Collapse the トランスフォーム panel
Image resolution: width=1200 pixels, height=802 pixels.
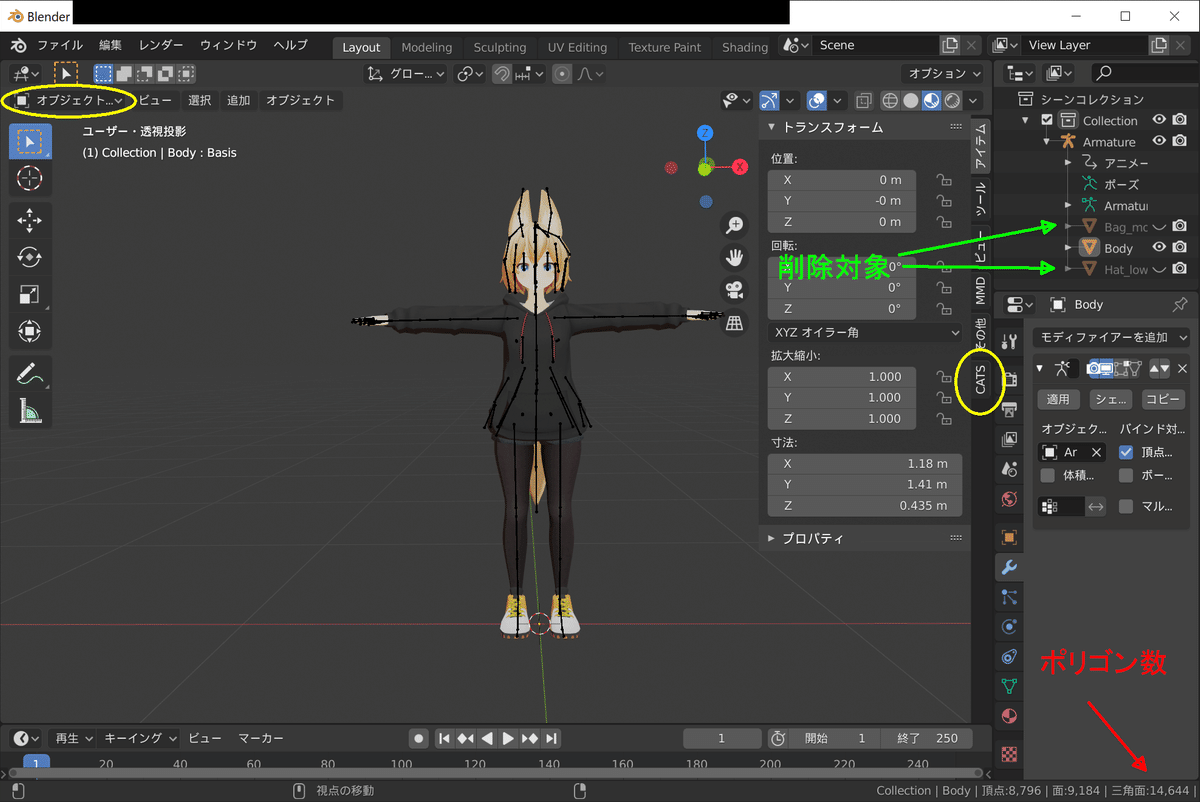click(x=771, y=127)
